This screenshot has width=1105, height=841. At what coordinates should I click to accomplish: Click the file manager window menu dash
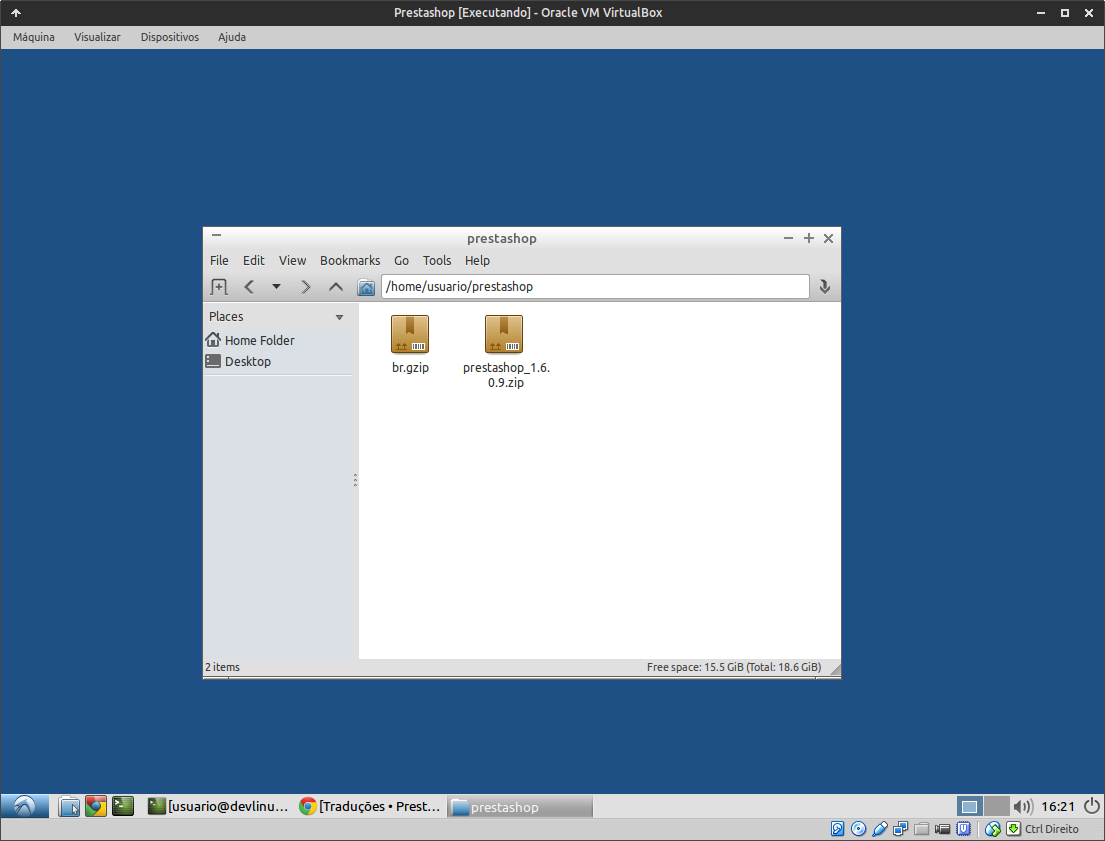click(216, 235)
